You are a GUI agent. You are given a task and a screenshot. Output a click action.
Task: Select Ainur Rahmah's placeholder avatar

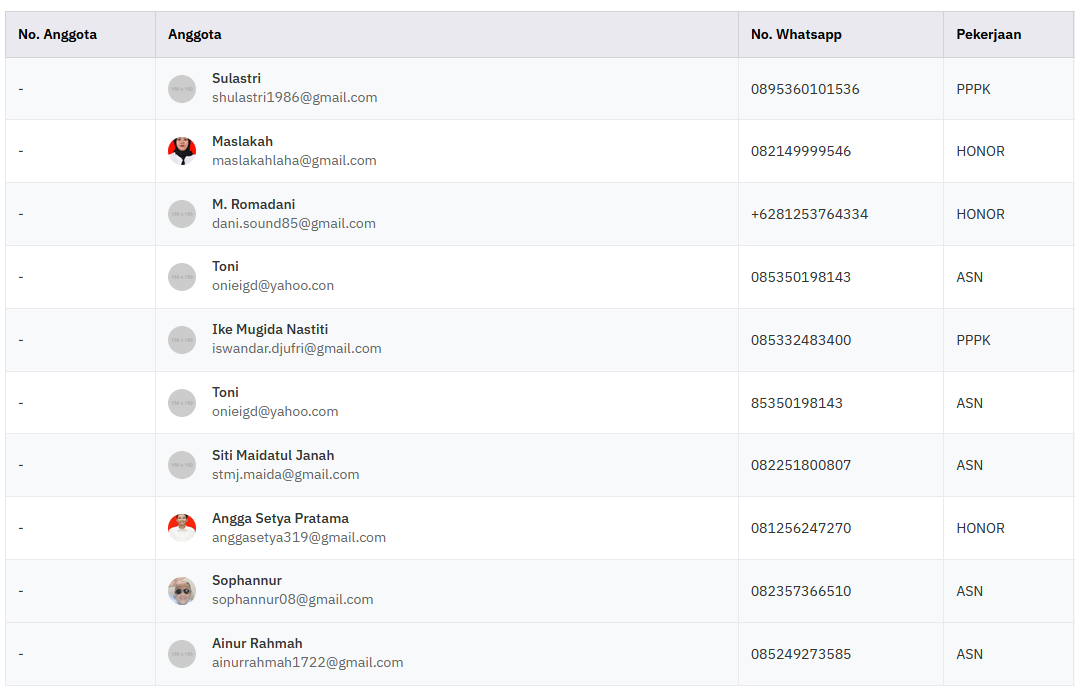point(182,654)
